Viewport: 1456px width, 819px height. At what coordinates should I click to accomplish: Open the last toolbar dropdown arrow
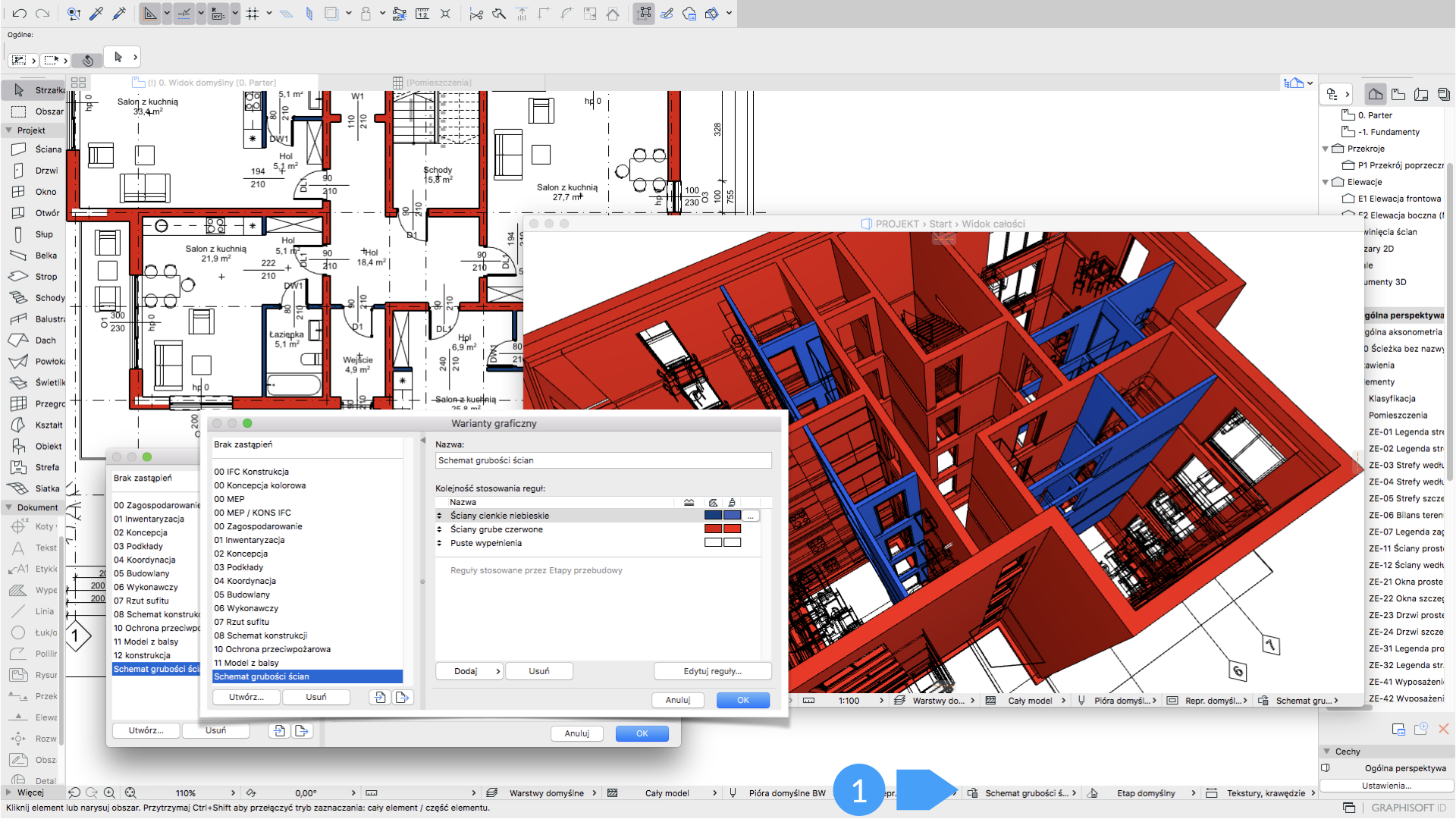tap(730, 13)
